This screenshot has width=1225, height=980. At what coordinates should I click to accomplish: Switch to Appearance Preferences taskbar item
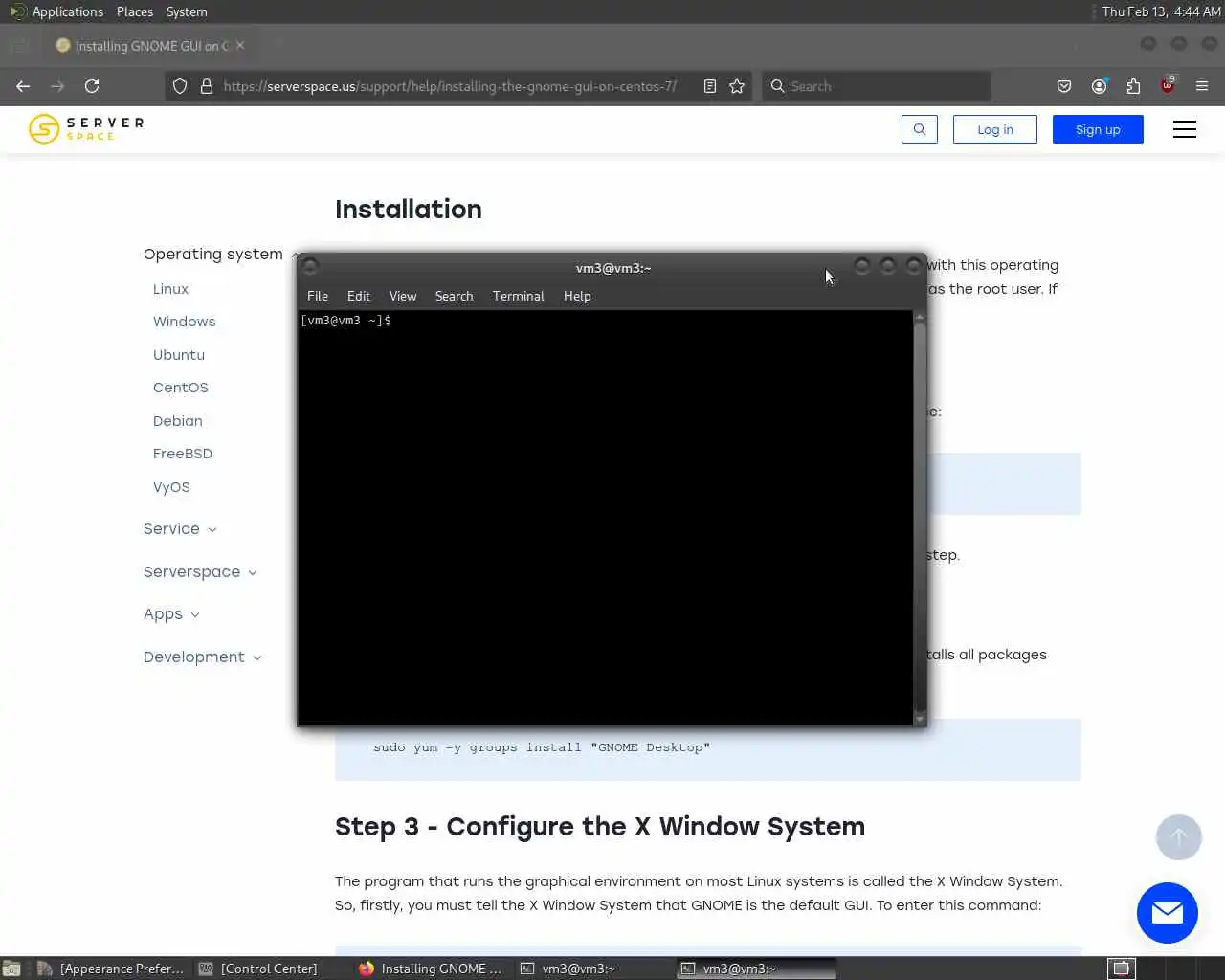pyautogui.click(x=112, y=969)
